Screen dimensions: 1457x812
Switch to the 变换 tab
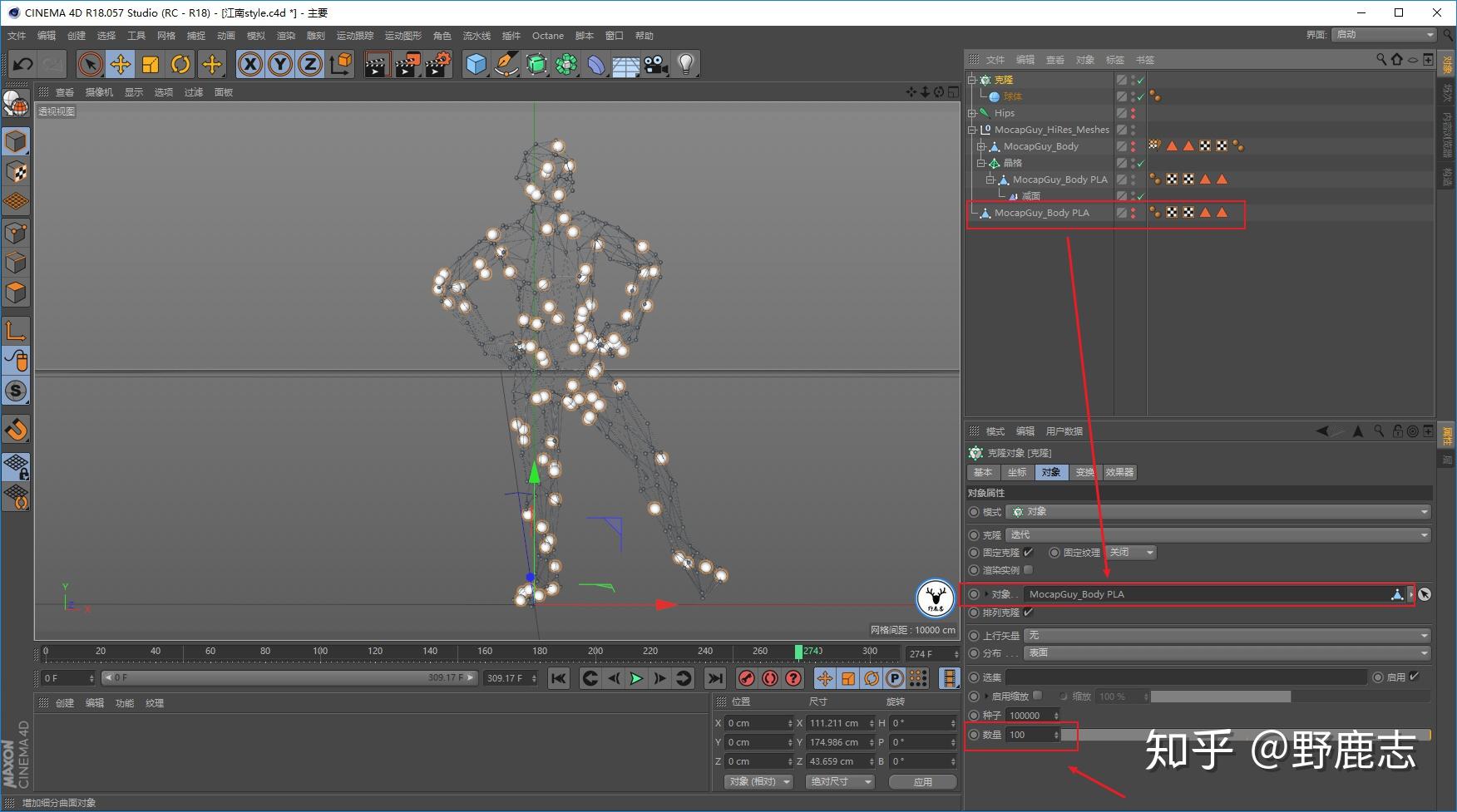coord(1084,472)
